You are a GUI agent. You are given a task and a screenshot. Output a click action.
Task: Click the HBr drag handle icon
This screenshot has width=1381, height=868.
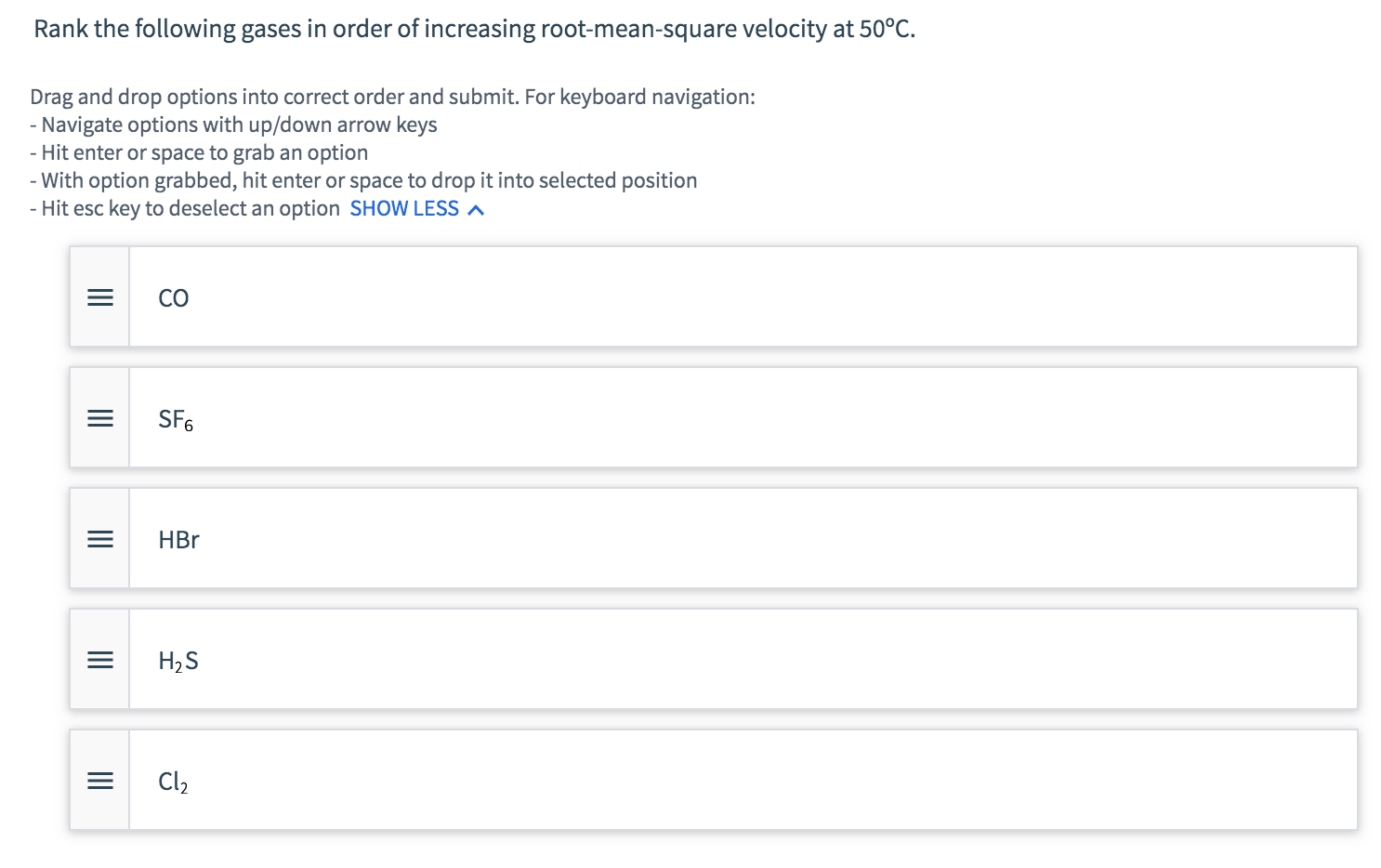point(99,539)
